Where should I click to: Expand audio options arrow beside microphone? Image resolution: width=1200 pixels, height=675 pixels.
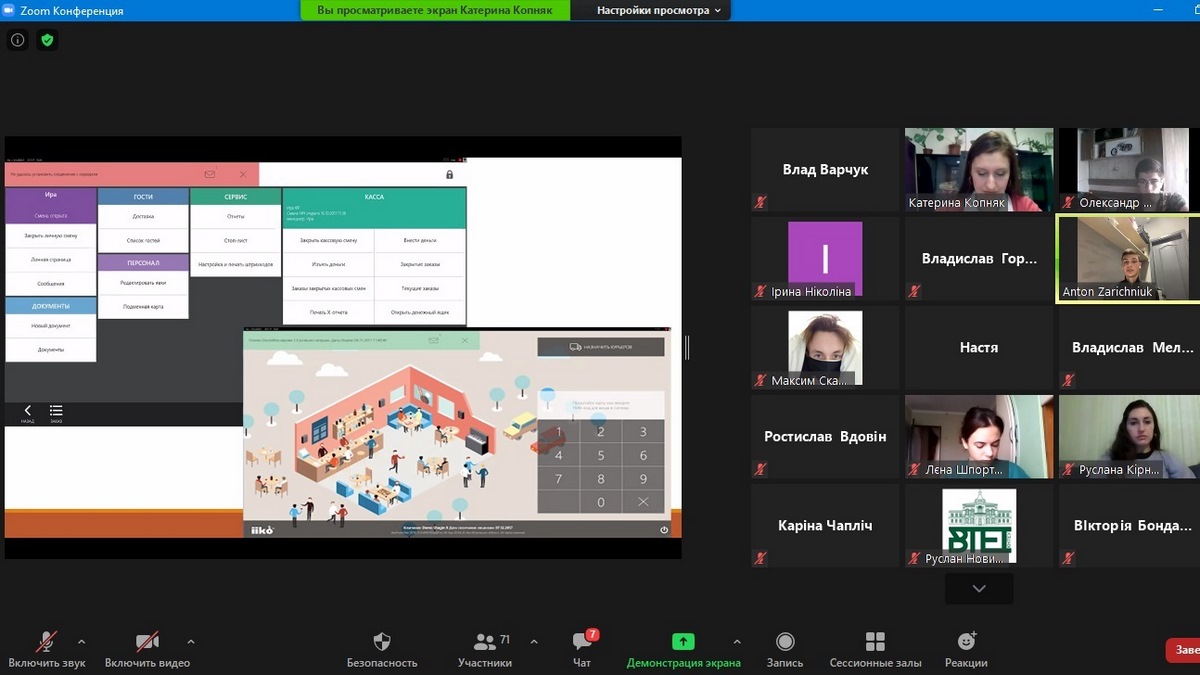[x=82, y=642]
